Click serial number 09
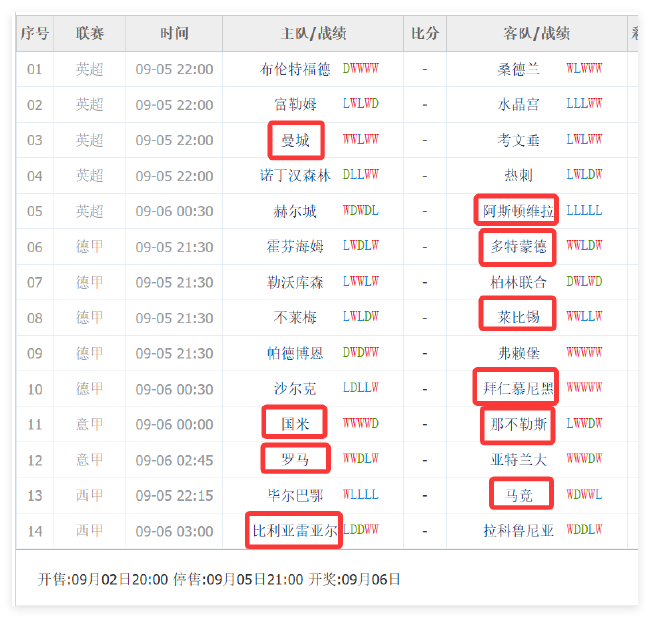The height and width of the screenshot is (618, 650). [35, 354]
